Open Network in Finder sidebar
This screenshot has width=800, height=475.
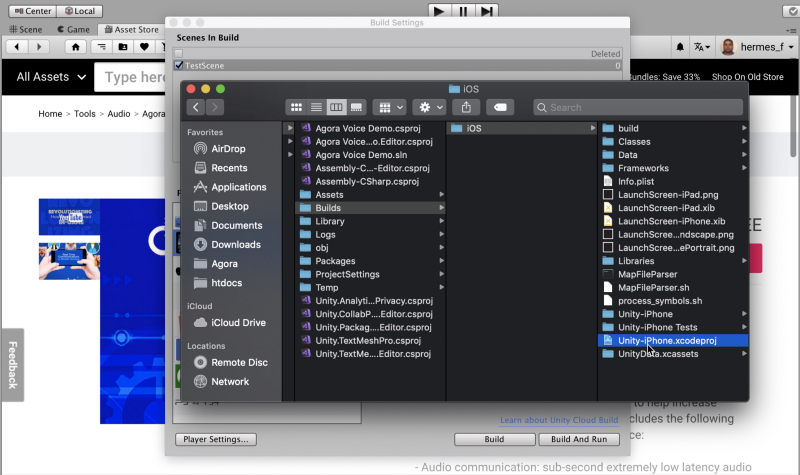coord(221,382)
